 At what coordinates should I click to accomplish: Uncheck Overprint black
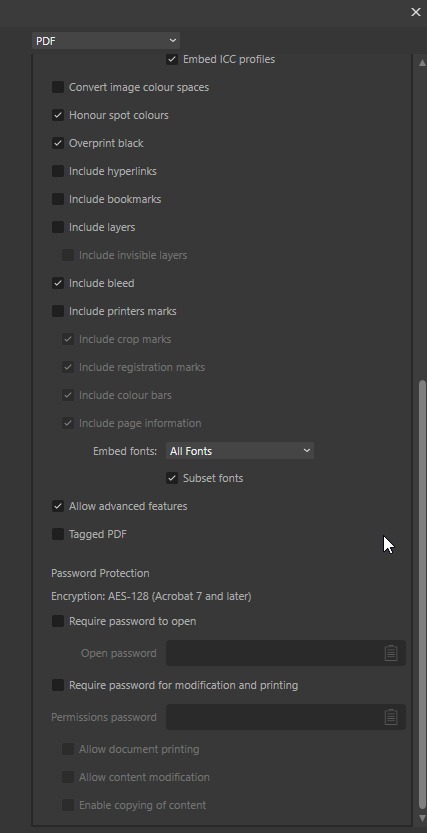coord(58,143)
